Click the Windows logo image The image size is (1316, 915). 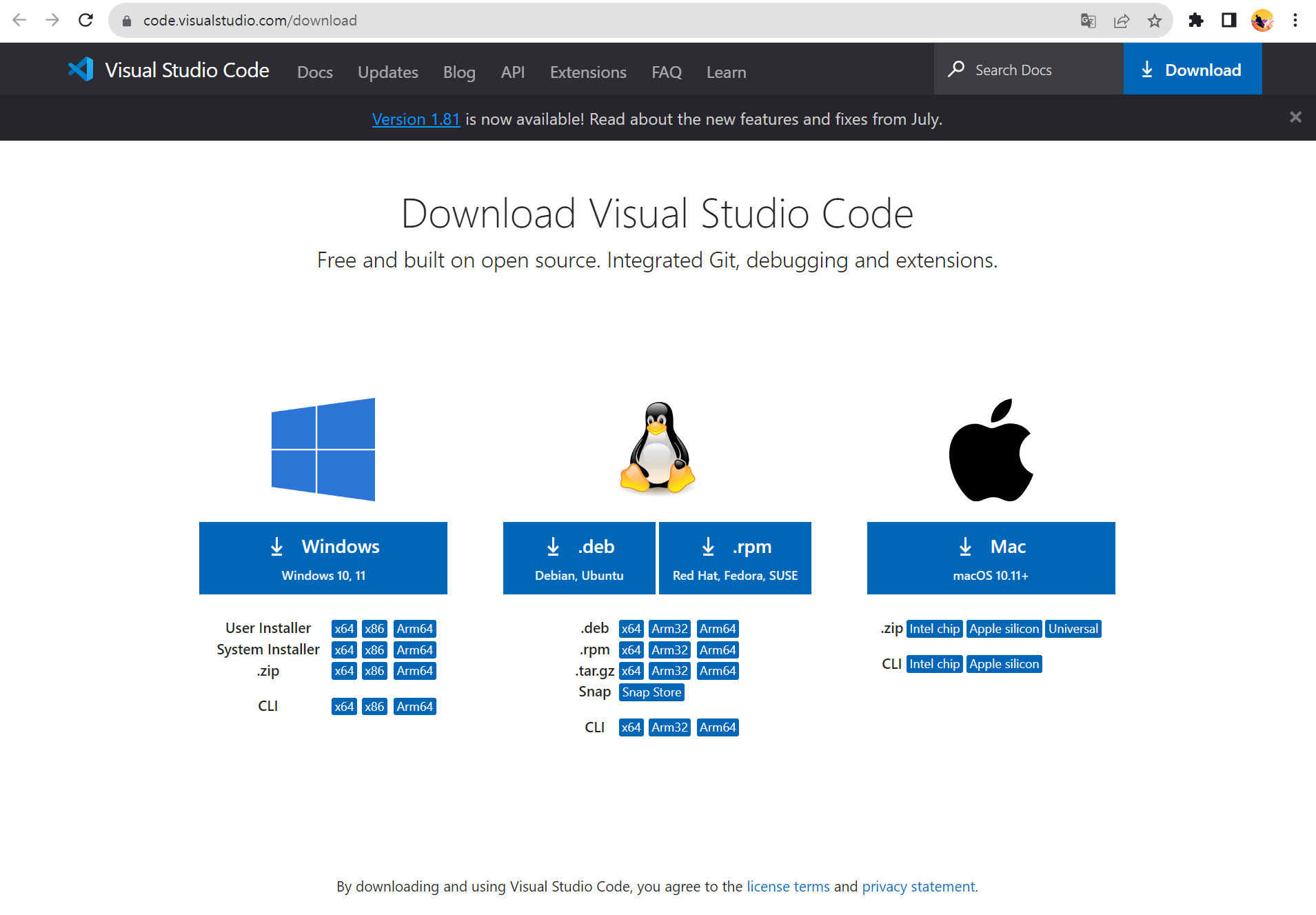point(323,450)
